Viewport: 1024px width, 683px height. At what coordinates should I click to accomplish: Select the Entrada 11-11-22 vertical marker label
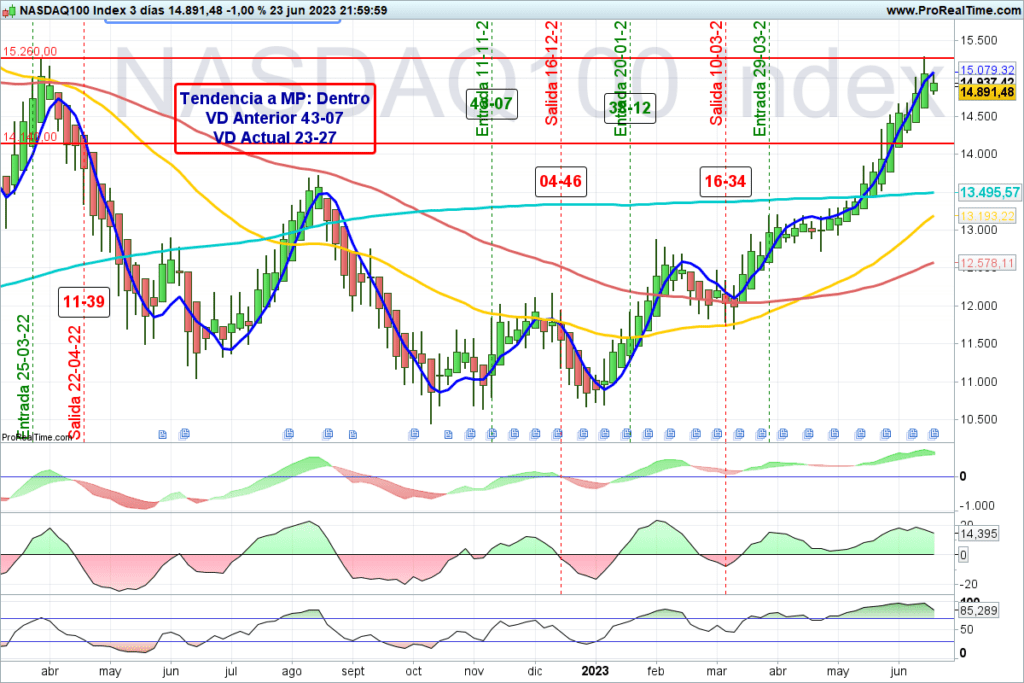[483, 78]
